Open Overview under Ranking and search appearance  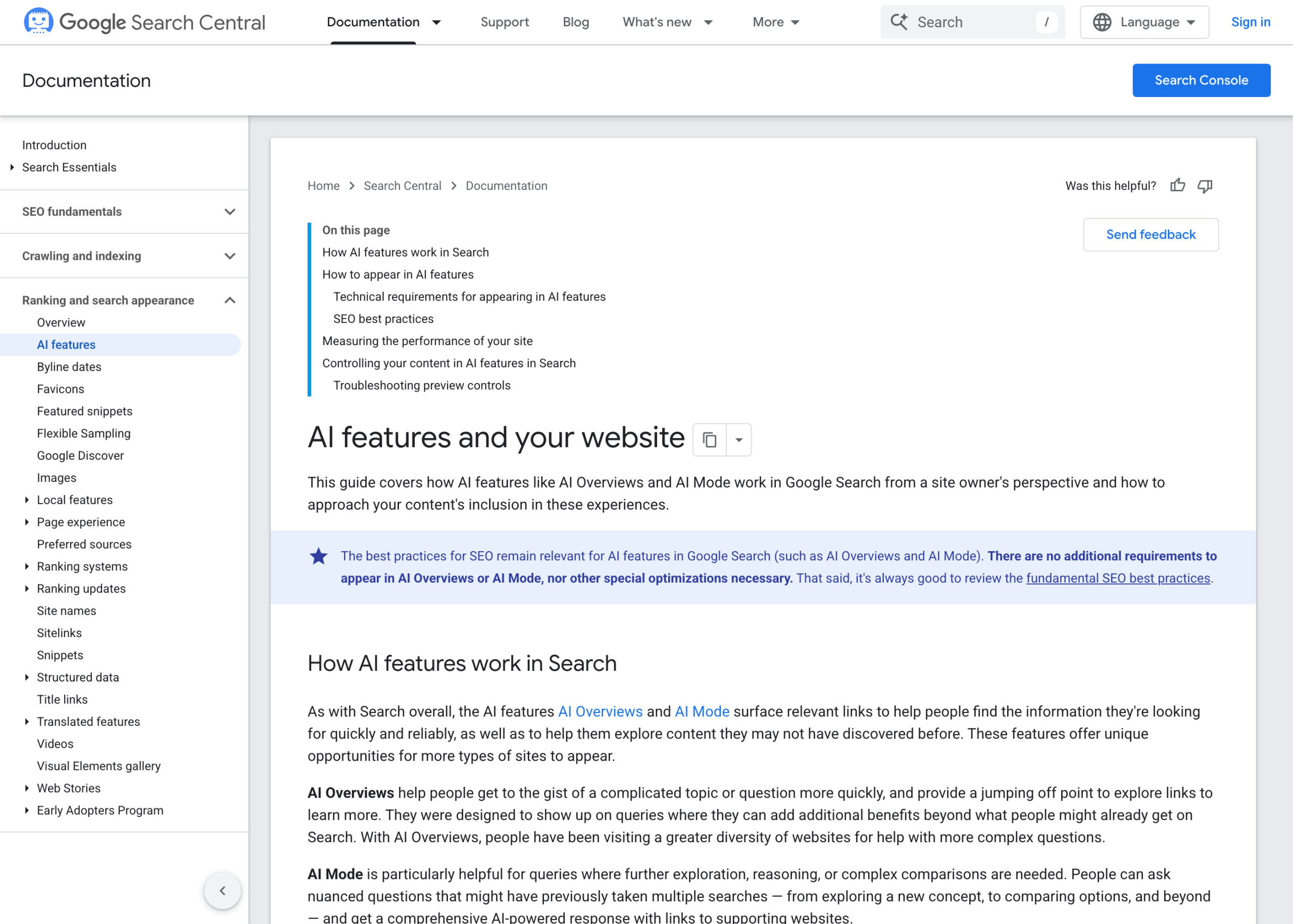point(61,323)
